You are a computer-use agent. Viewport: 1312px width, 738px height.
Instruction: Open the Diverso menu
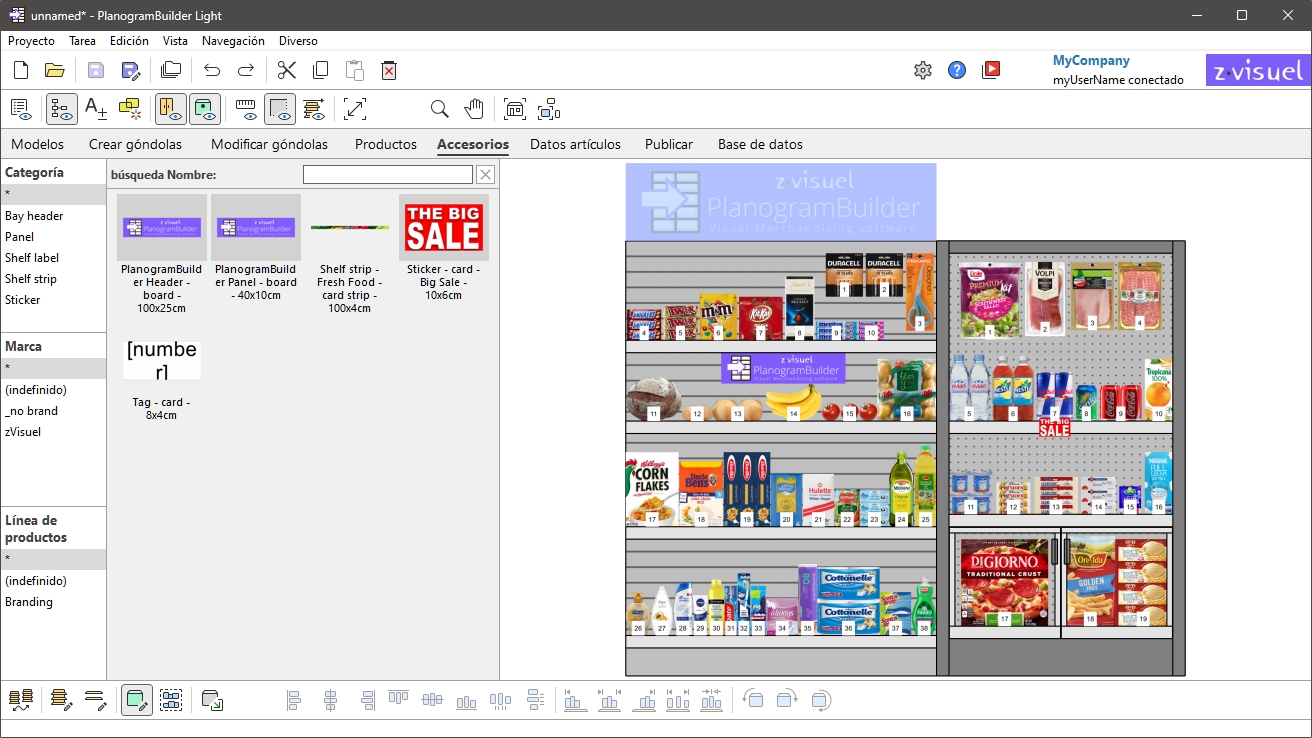298,41
